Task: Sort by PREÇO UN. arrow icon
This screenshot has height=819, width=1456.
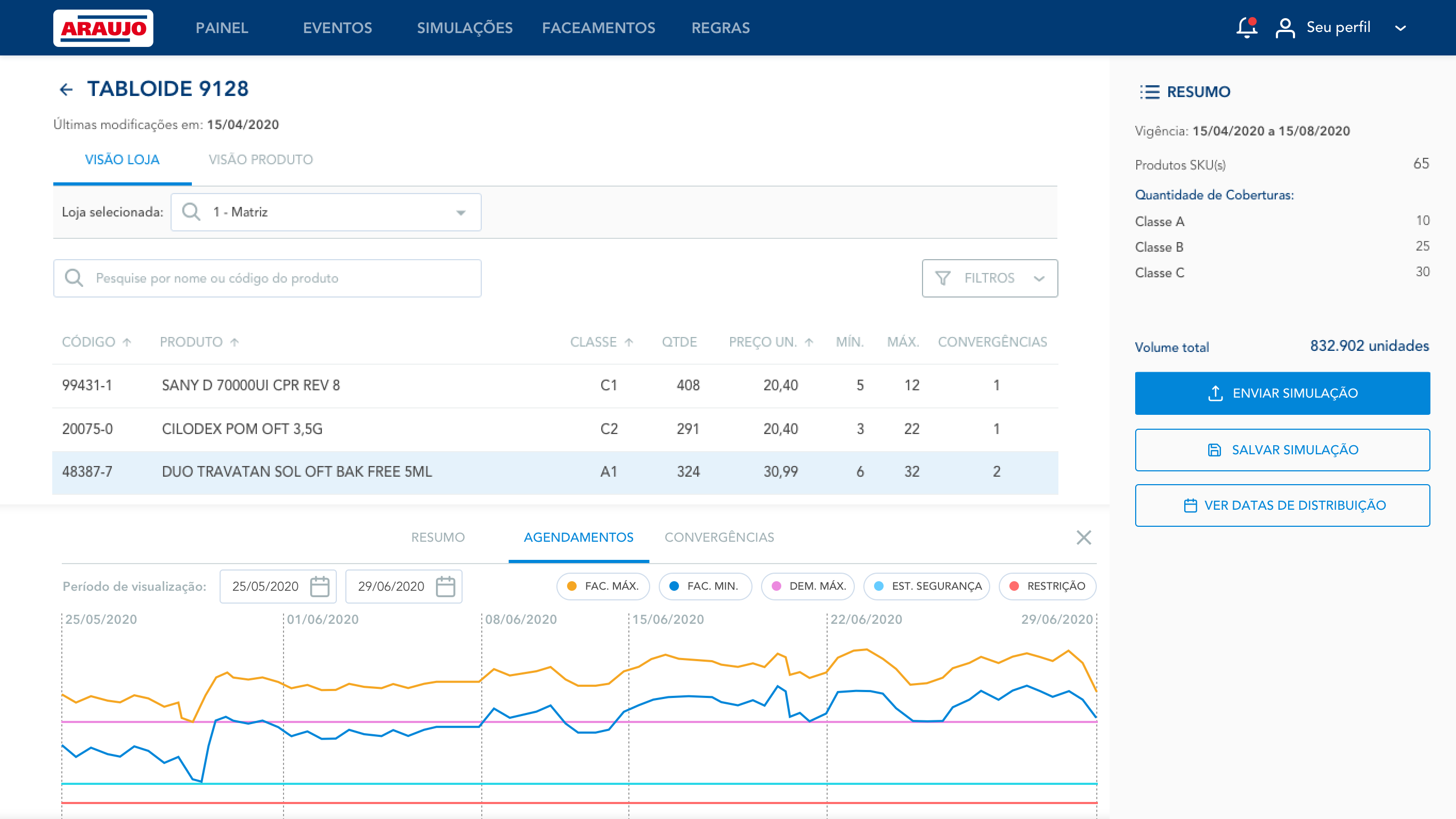Action: 809,342
